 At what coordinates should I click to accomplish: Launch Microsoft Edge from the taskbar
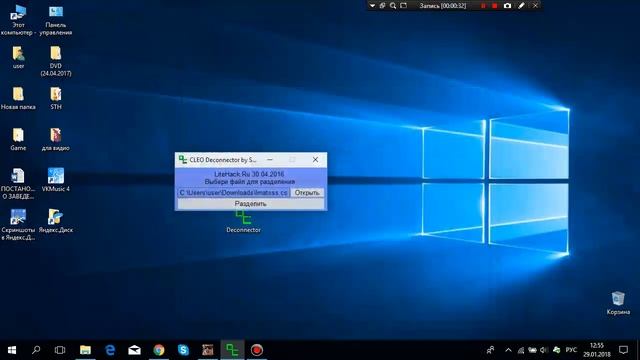[x=110, y=350]
